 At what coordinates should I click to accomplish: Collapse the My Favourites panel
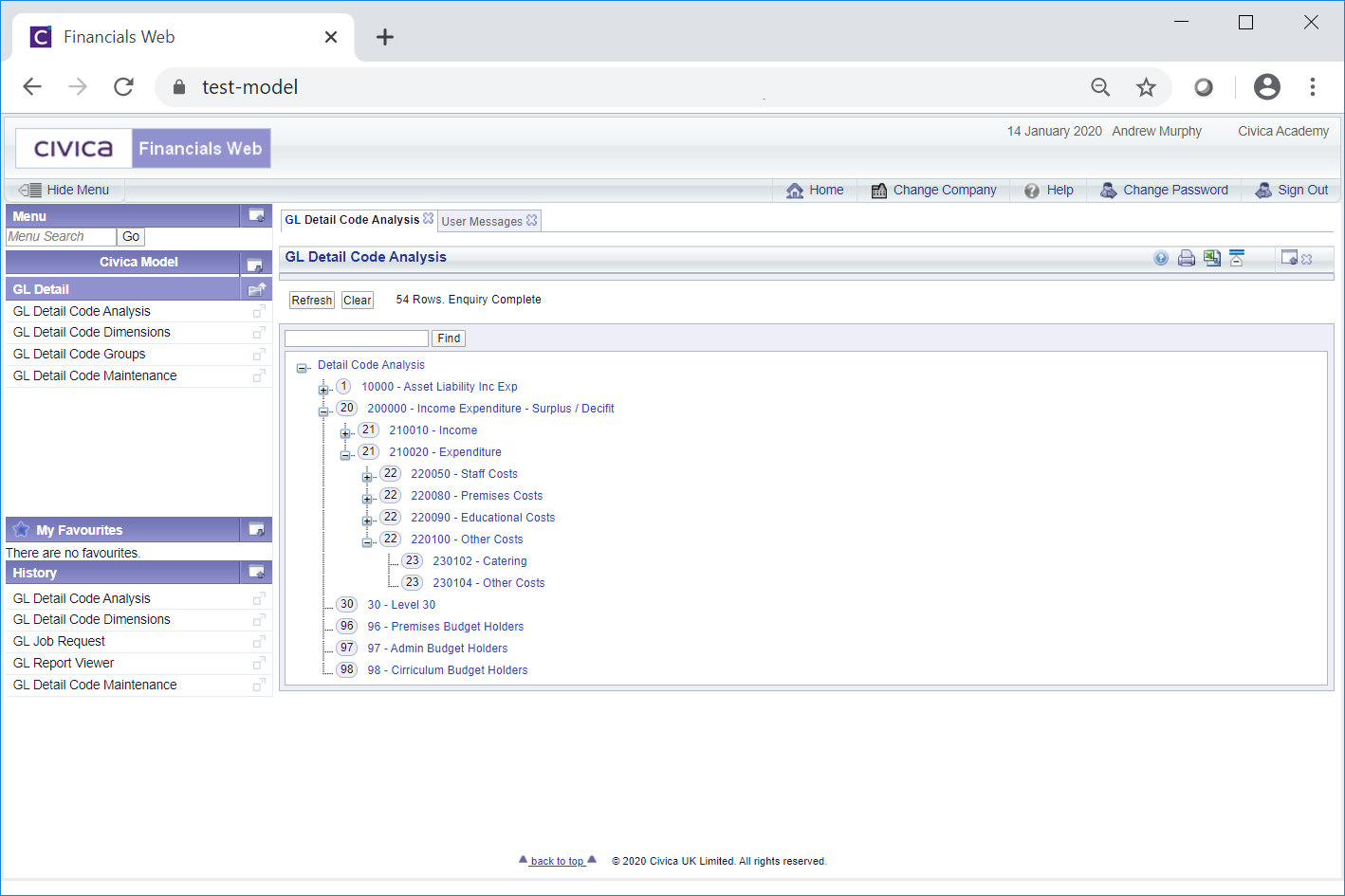click(x=256, y=529)
